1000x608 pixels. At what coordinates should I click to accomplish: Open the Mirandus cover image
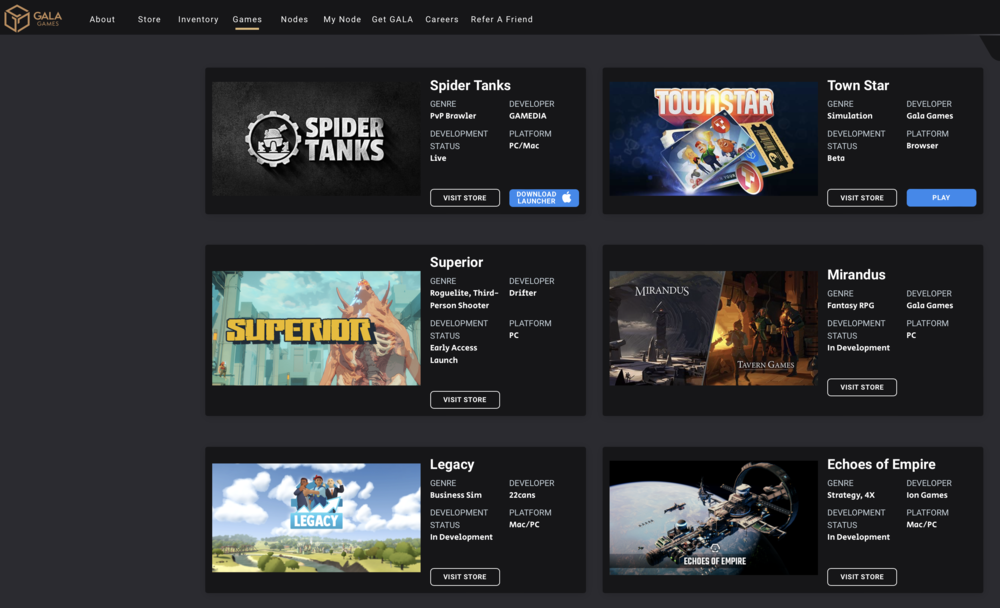click(x=714, y=328)
